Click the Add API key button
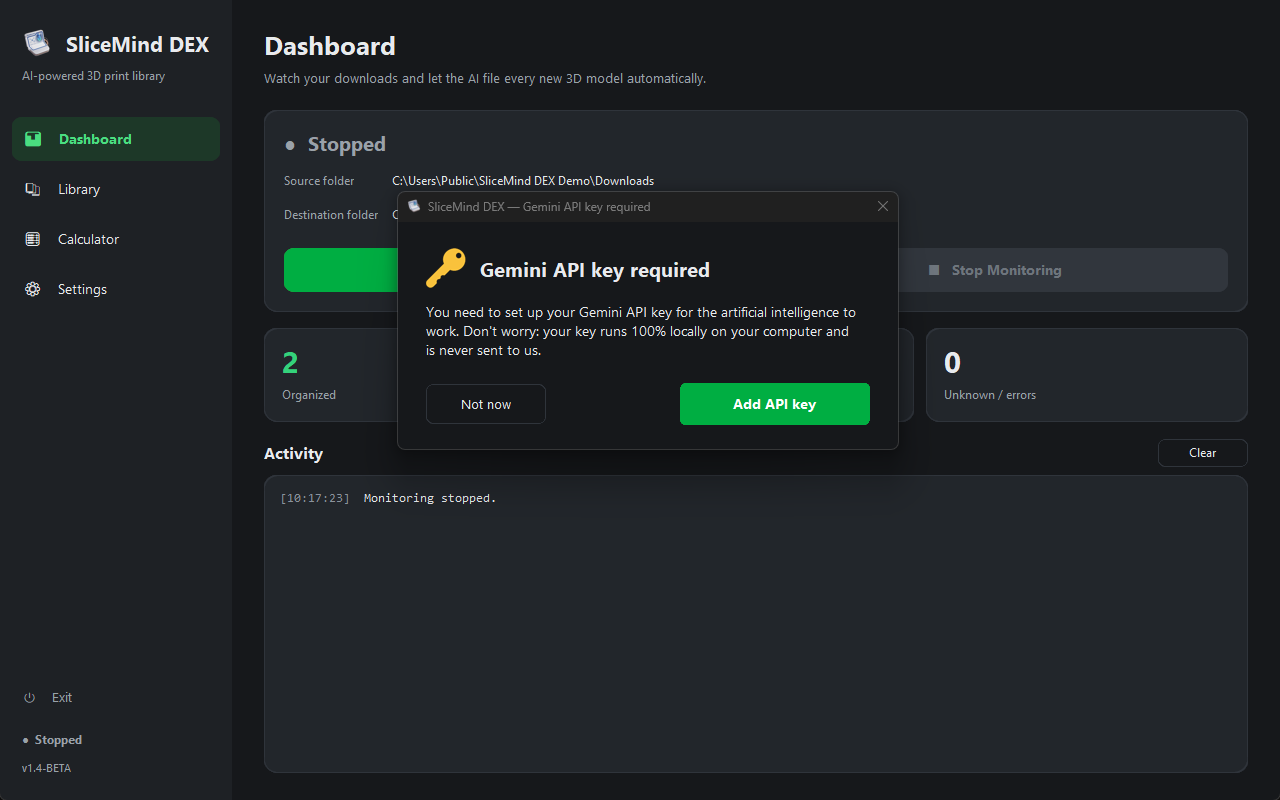 [775, 404]
